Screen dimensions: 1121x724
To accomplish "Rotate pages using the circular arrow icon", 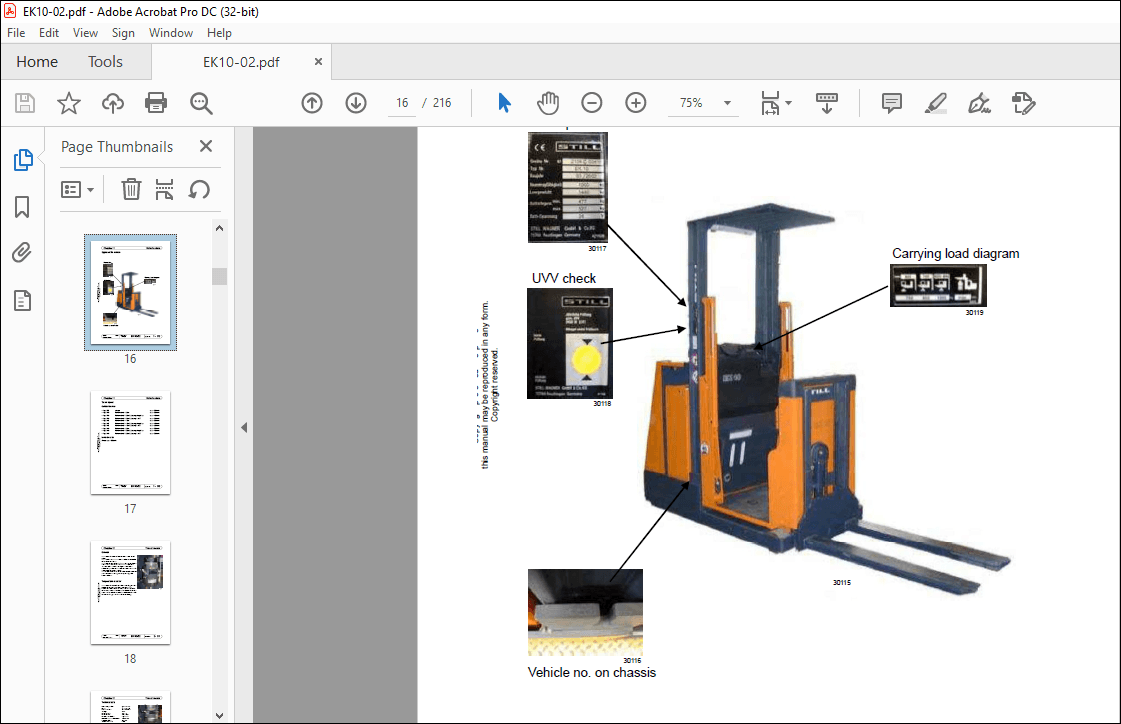I will pos(197,189).
